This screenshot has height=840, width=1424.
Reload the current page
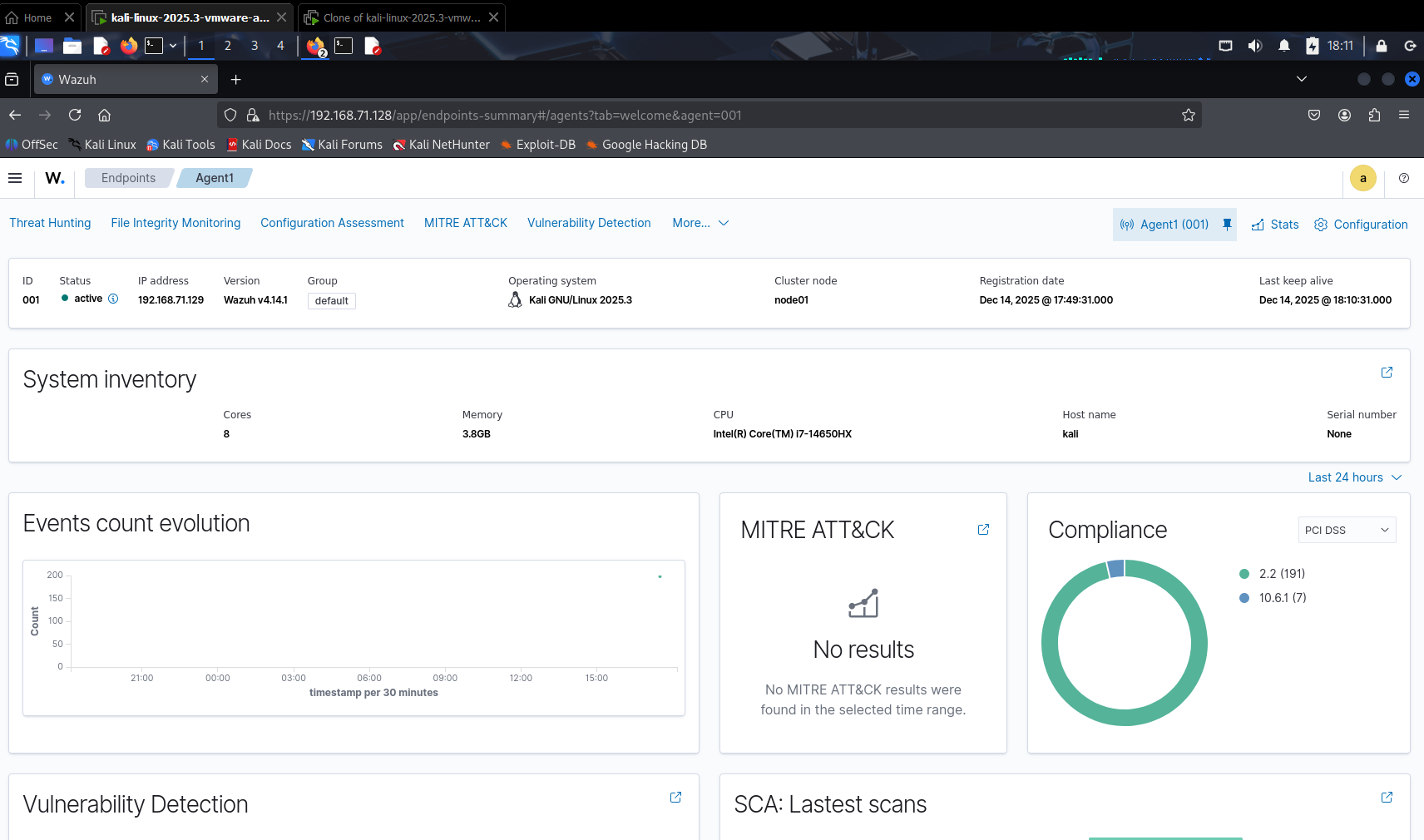pyautogui.click(x=75, y=115)
